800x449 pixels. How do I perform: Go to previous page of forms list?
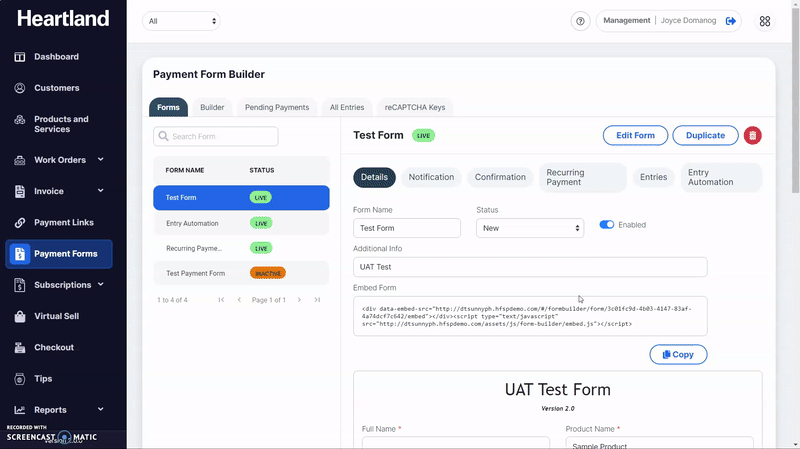pyautogui.click(x=239, y=300)
